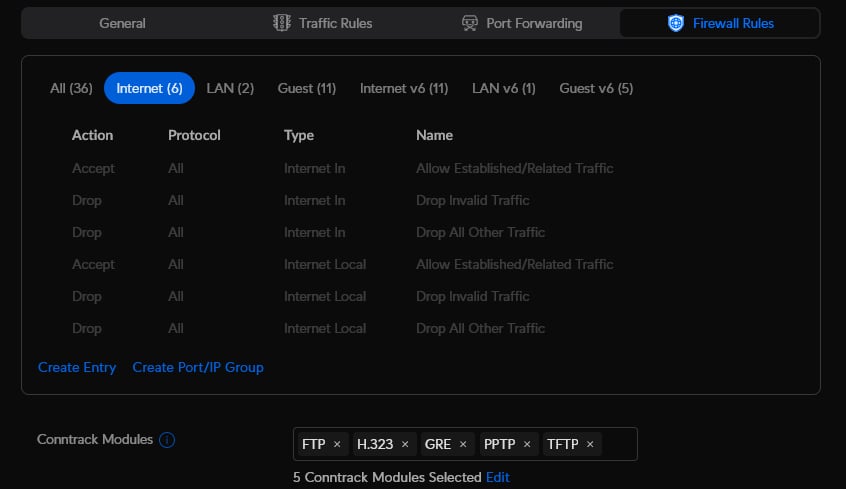Click inside the Conntrack Modules input field
846x489 pixels.
point(620,444)
